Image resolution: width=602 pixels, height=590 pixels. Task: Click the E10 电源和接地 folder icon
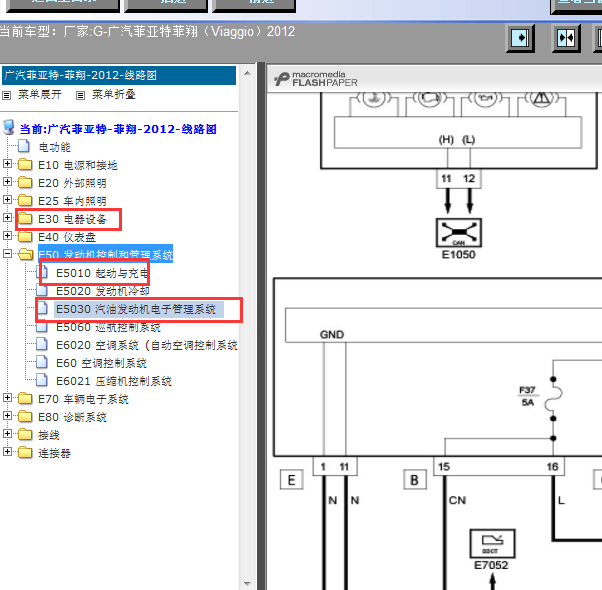tap(25, 165)
